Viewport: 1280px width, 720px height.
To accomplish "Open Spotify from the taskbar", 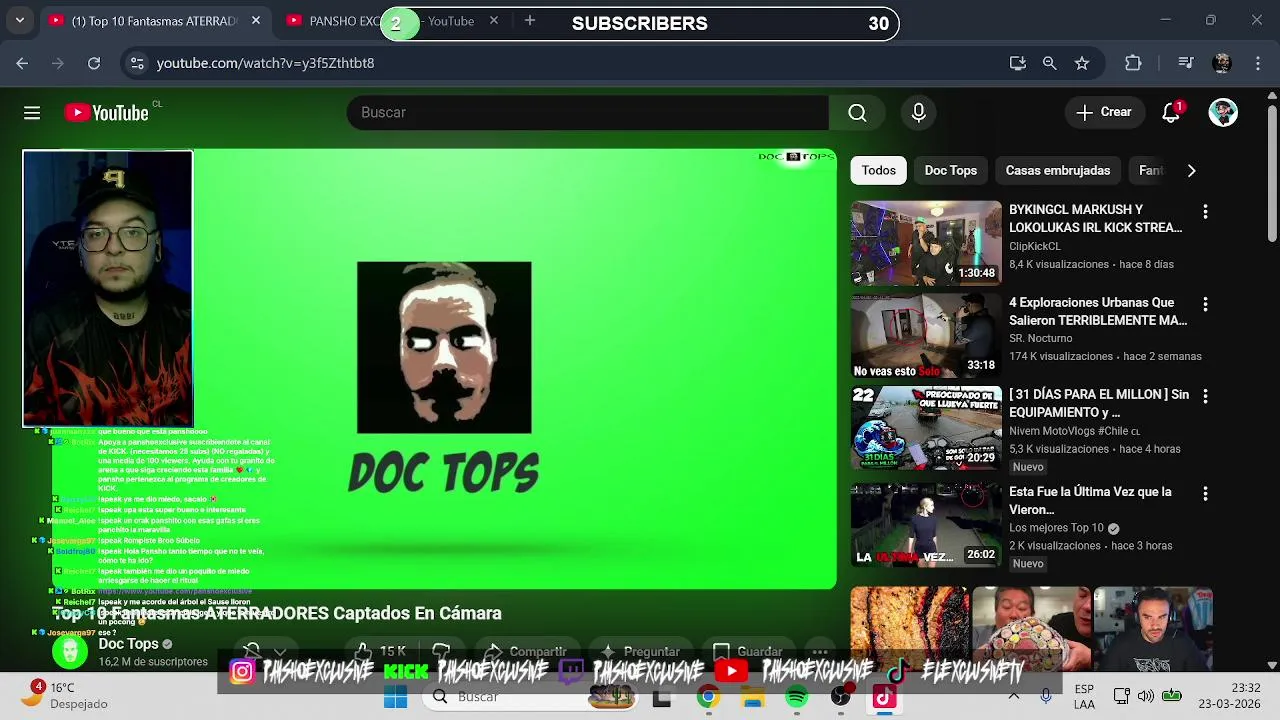I will (x=797, y=697).
